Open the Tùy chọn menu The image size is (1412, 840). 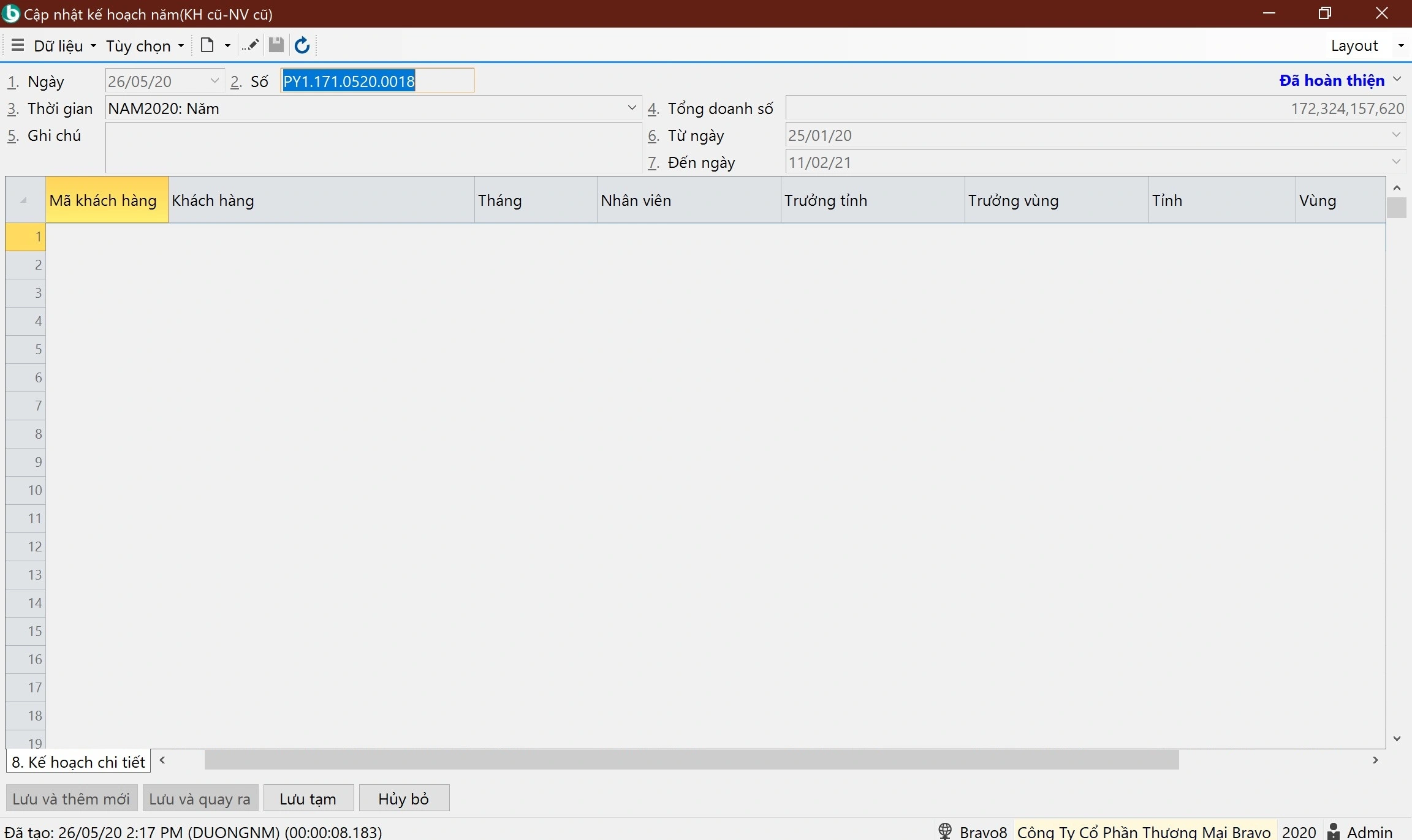[145, 46]
